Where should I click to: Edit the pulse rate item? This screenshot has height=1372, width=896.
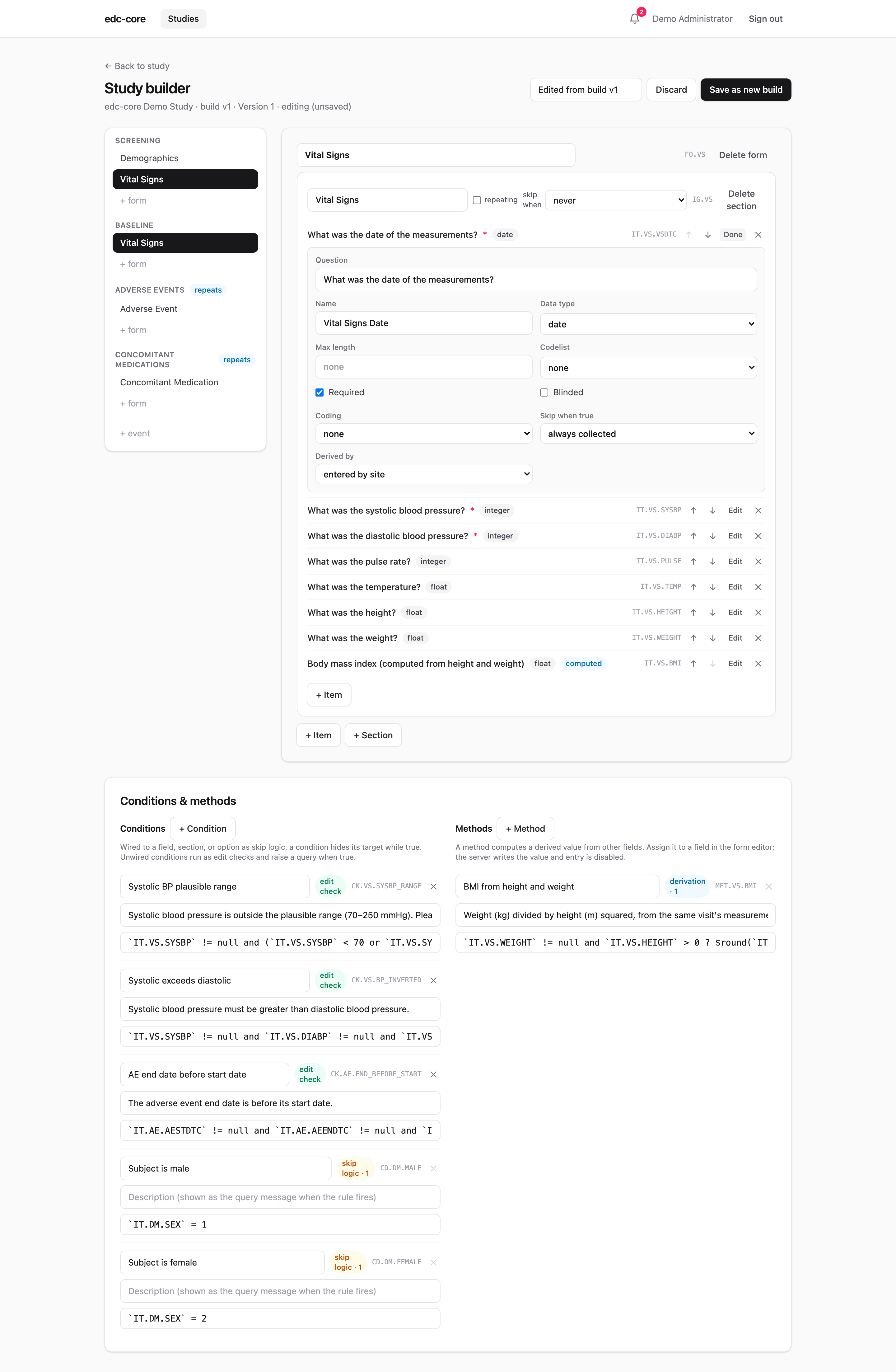[x=735, y=561]
